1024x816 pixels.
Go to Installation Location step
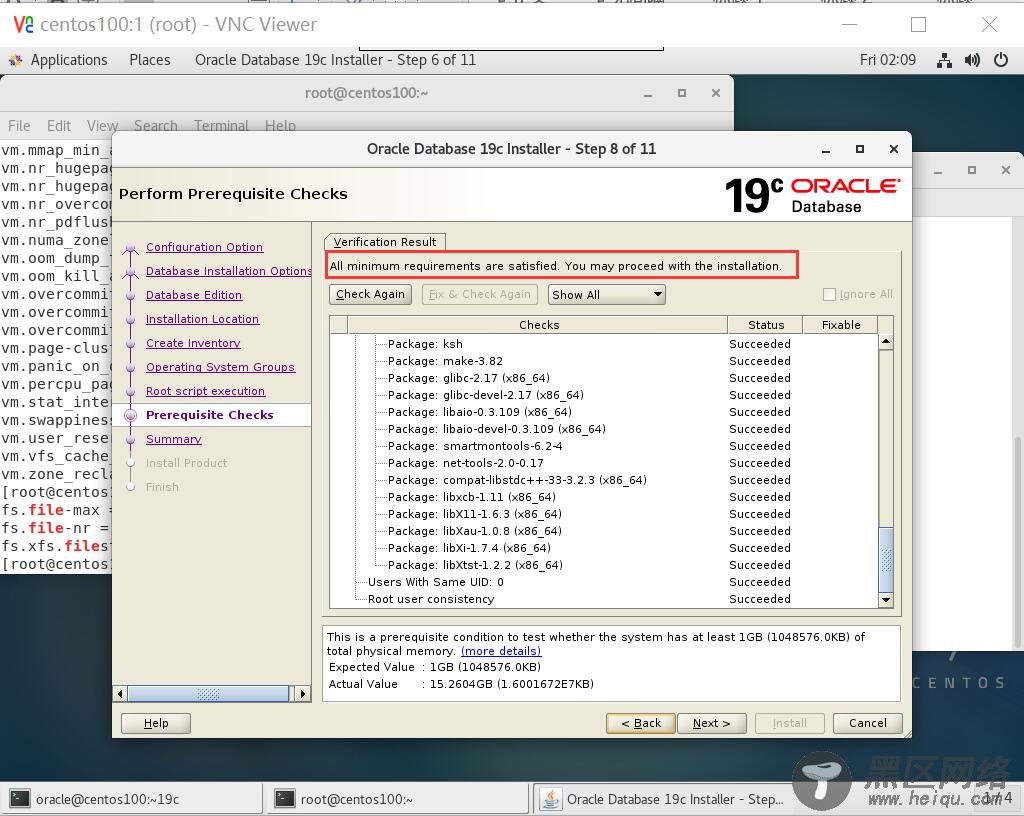(202, 319)
